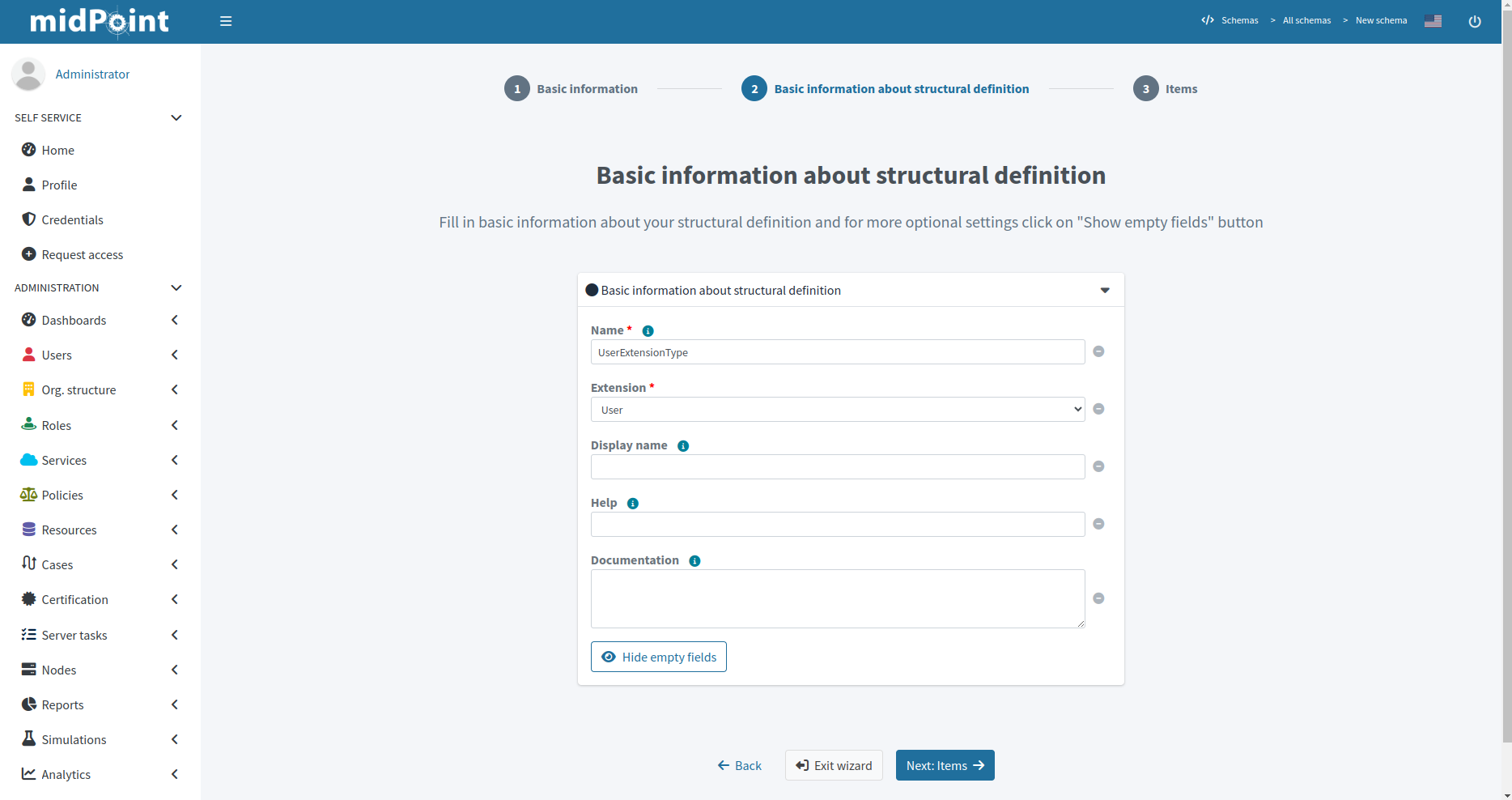Click the info icon next to Display name
The image size is (1512, 800).
(683, 446)
